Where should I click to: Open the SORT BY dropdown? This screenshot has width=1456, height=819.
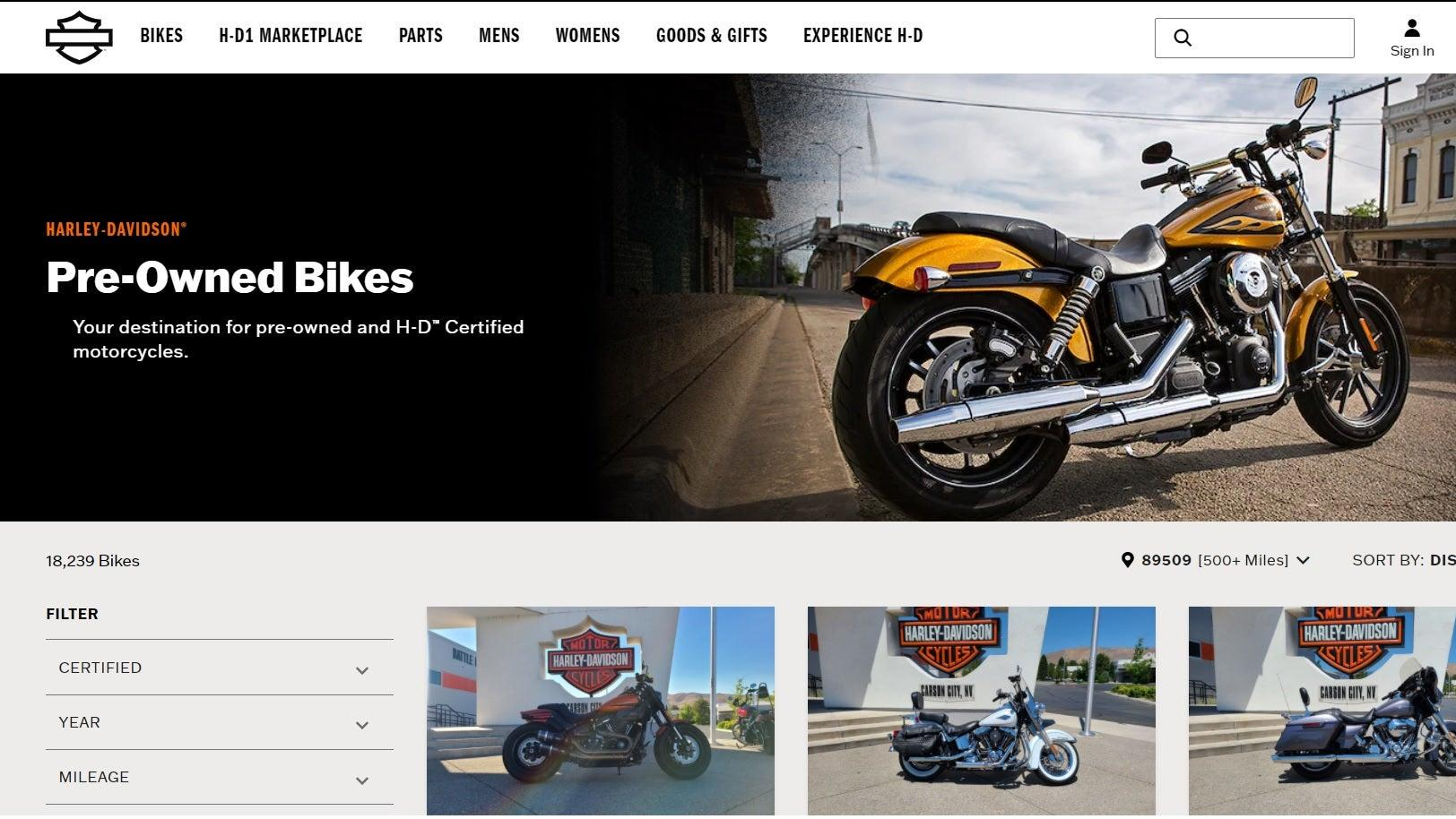click(1404, 560)
